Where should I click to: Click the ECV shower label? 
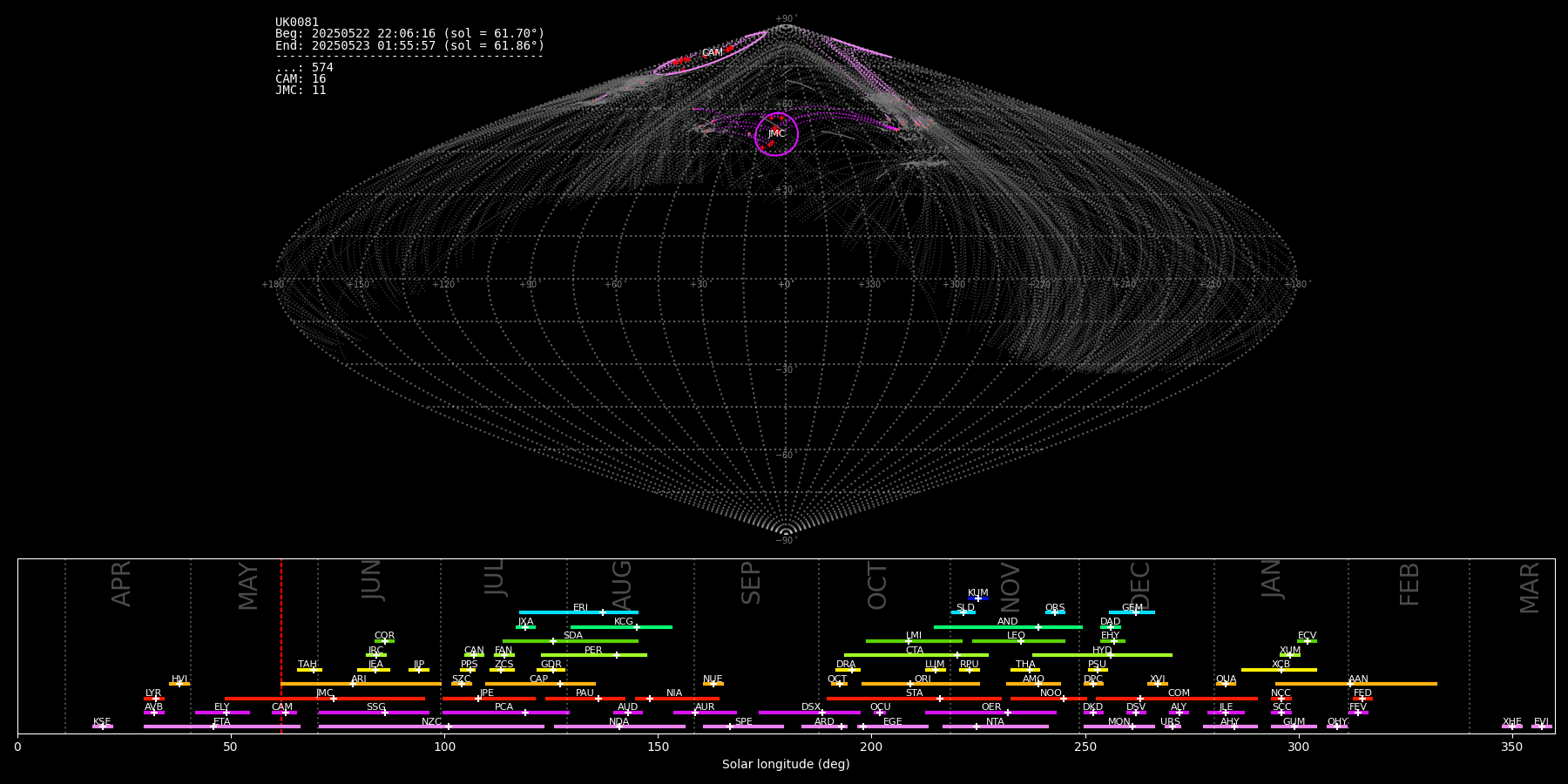1307,636
